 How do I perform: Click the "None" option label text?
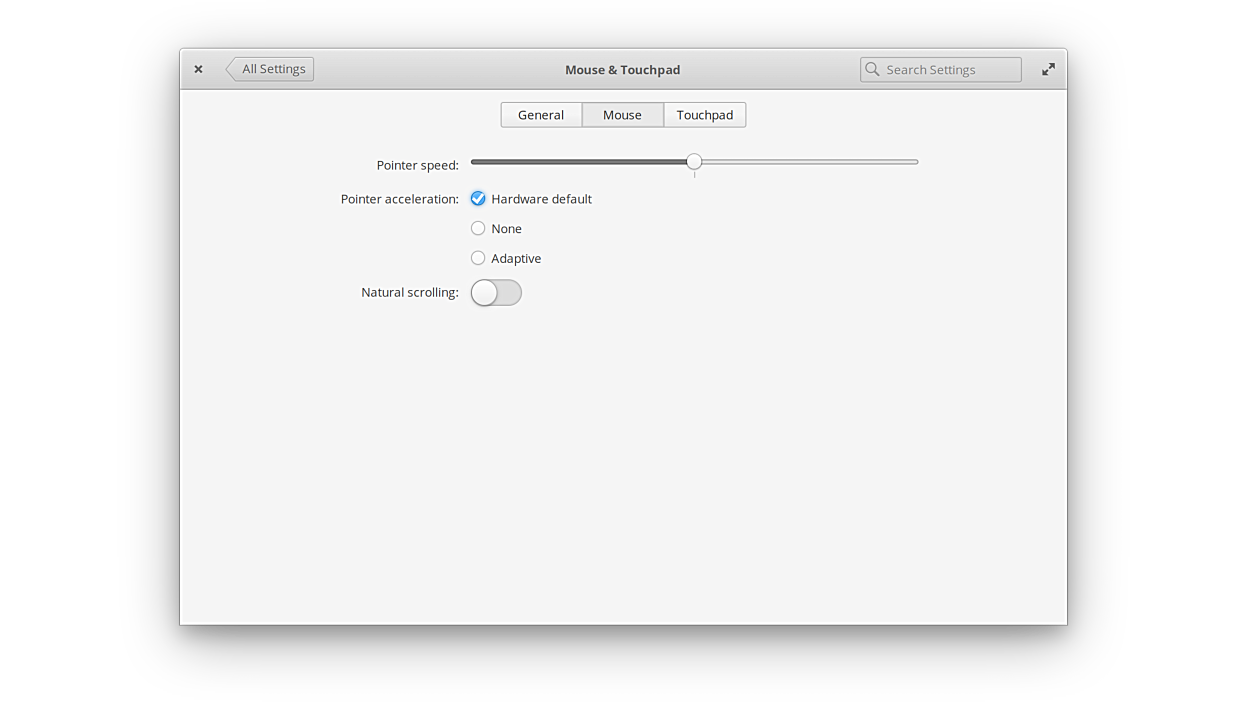(x=506, y=229)
